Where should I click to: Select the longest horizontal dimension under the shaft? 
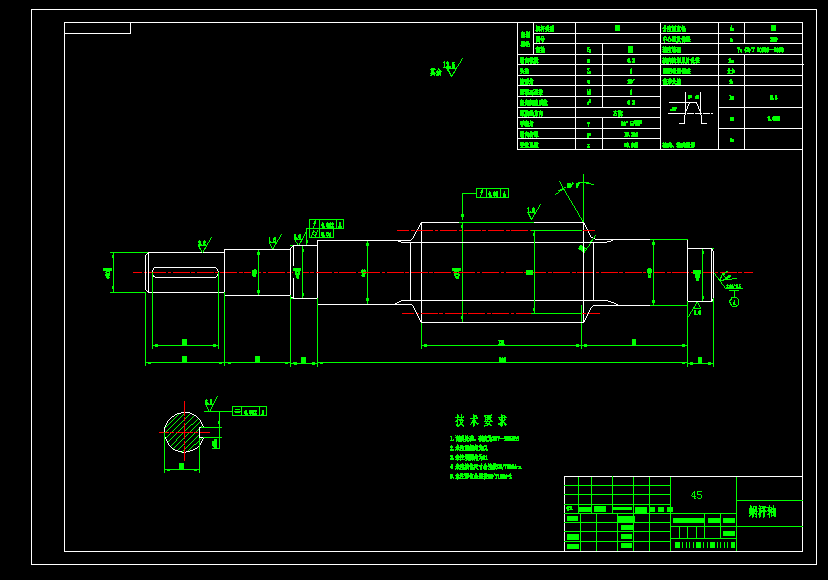502,362
